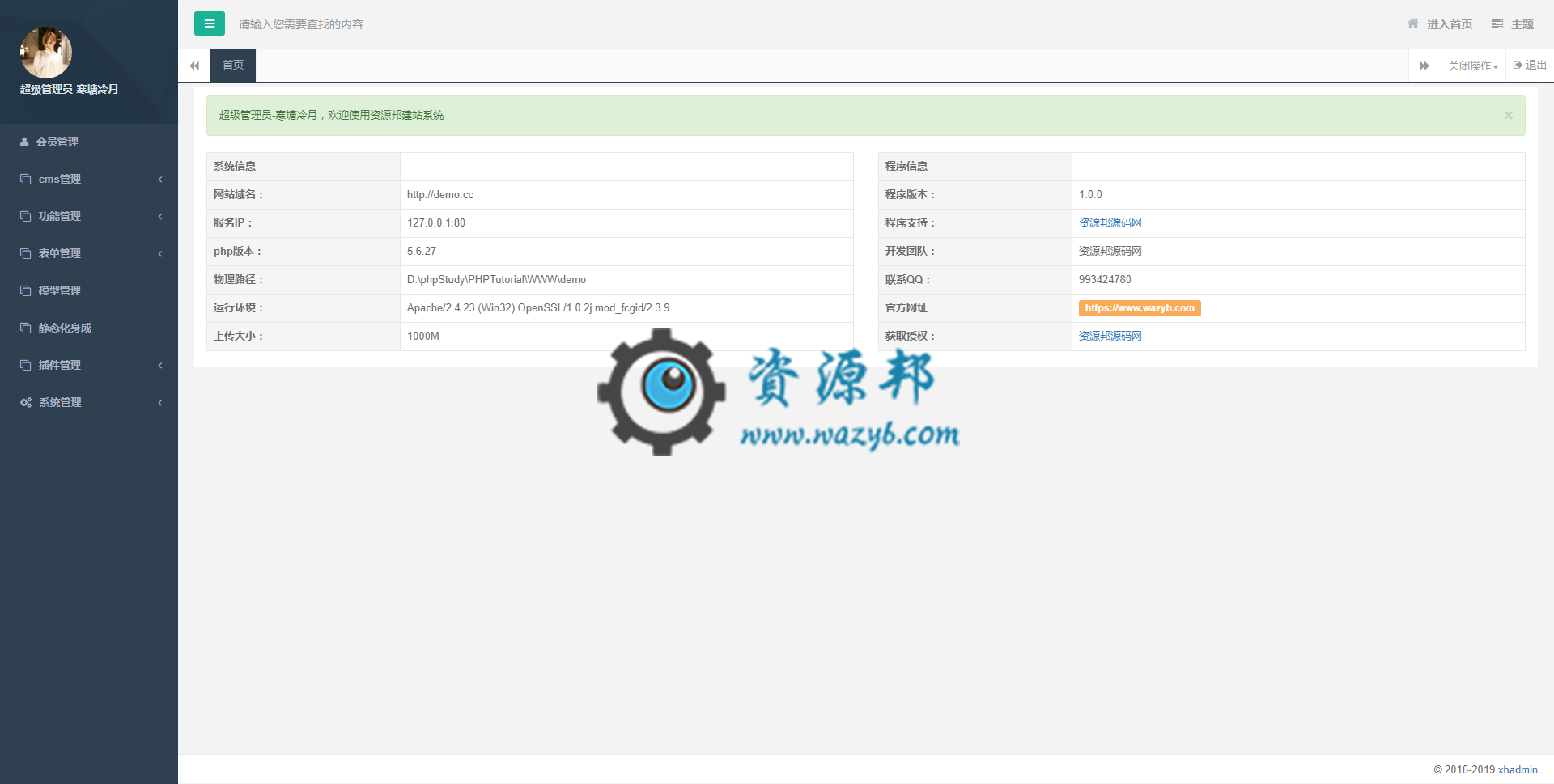Open 系统管理 menu label
This screenshot has height=784, width=1554.
[x=61, y=402]
